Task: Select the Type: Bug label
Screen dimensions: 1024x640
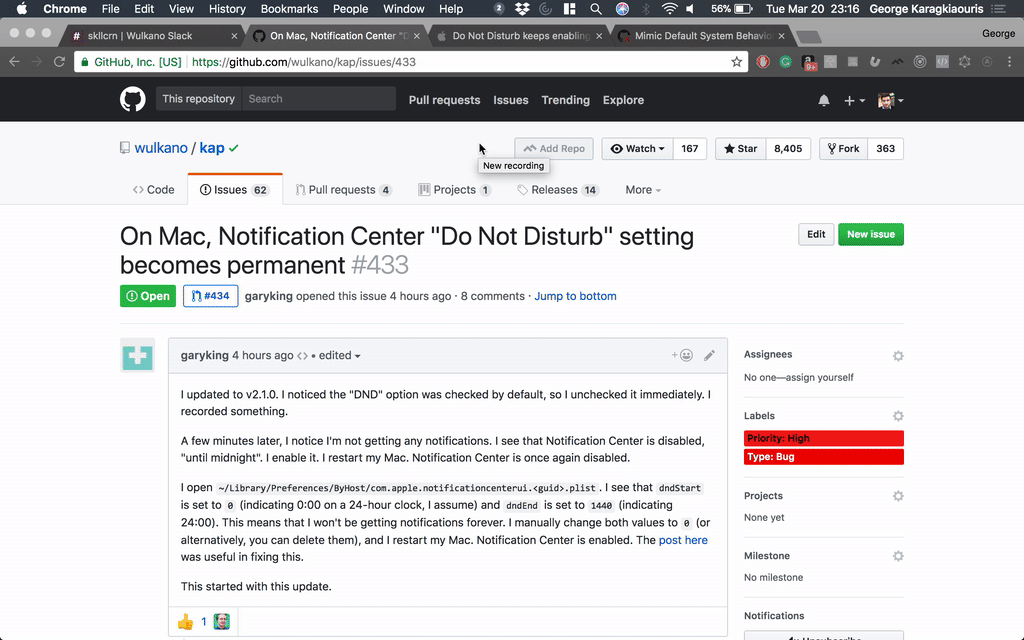Action: pos(824,456)
